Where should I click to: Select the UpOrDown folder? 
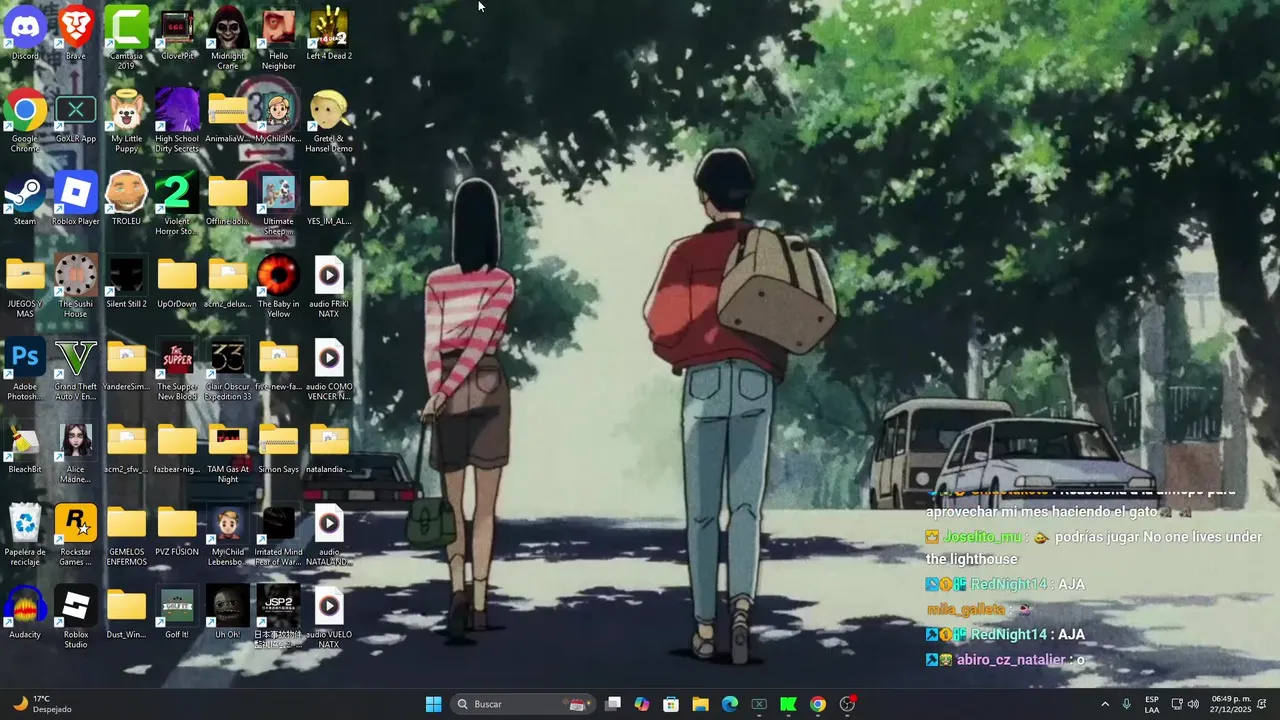click(x=177, y=281)
